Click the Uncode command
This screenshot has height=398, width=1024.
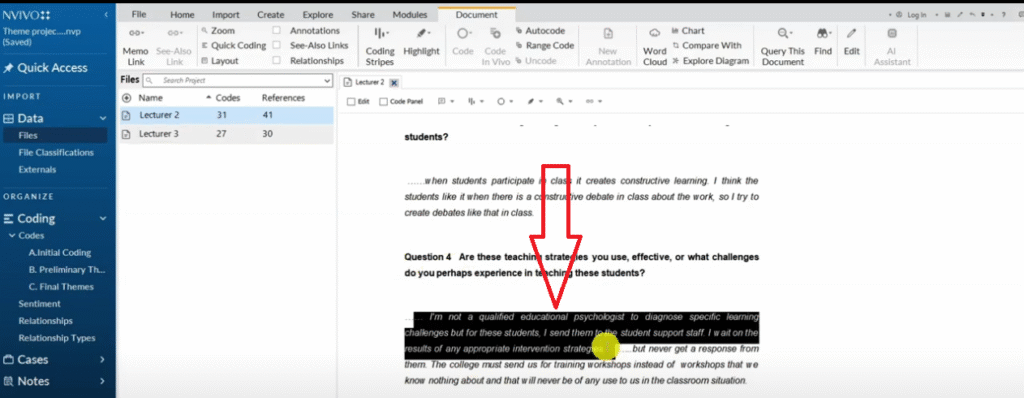pos(536,61)
